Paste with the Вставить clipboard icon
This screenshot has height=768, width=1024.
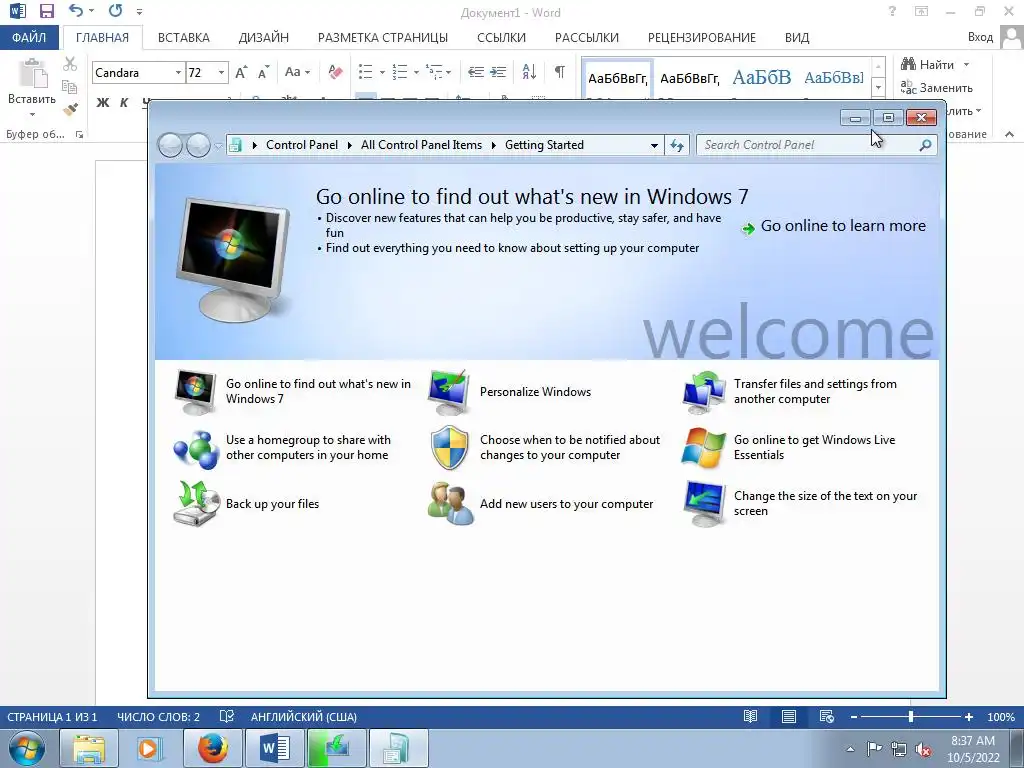pos(32,73)
